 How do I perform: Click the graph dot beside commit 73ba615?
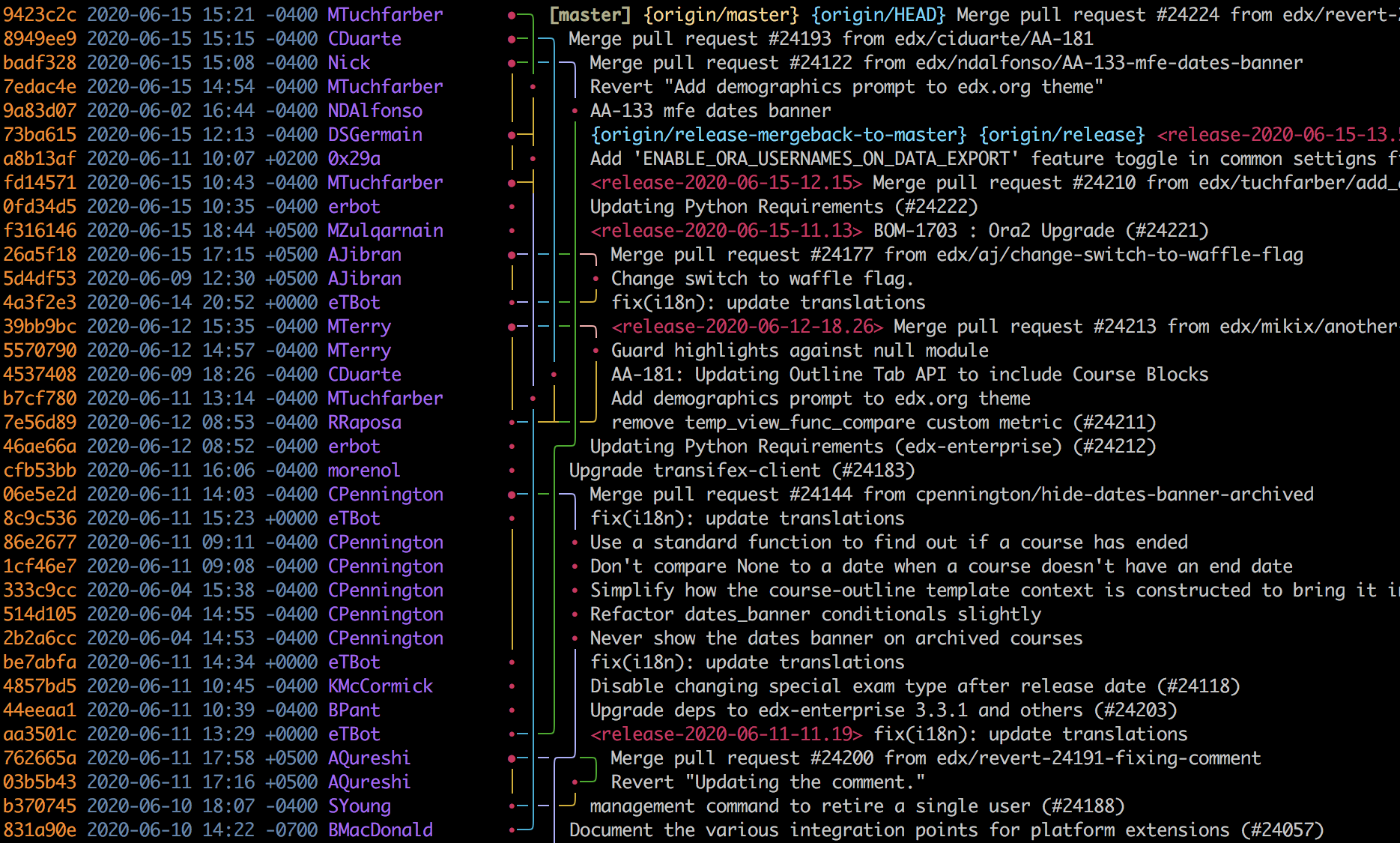pos(512,135)
